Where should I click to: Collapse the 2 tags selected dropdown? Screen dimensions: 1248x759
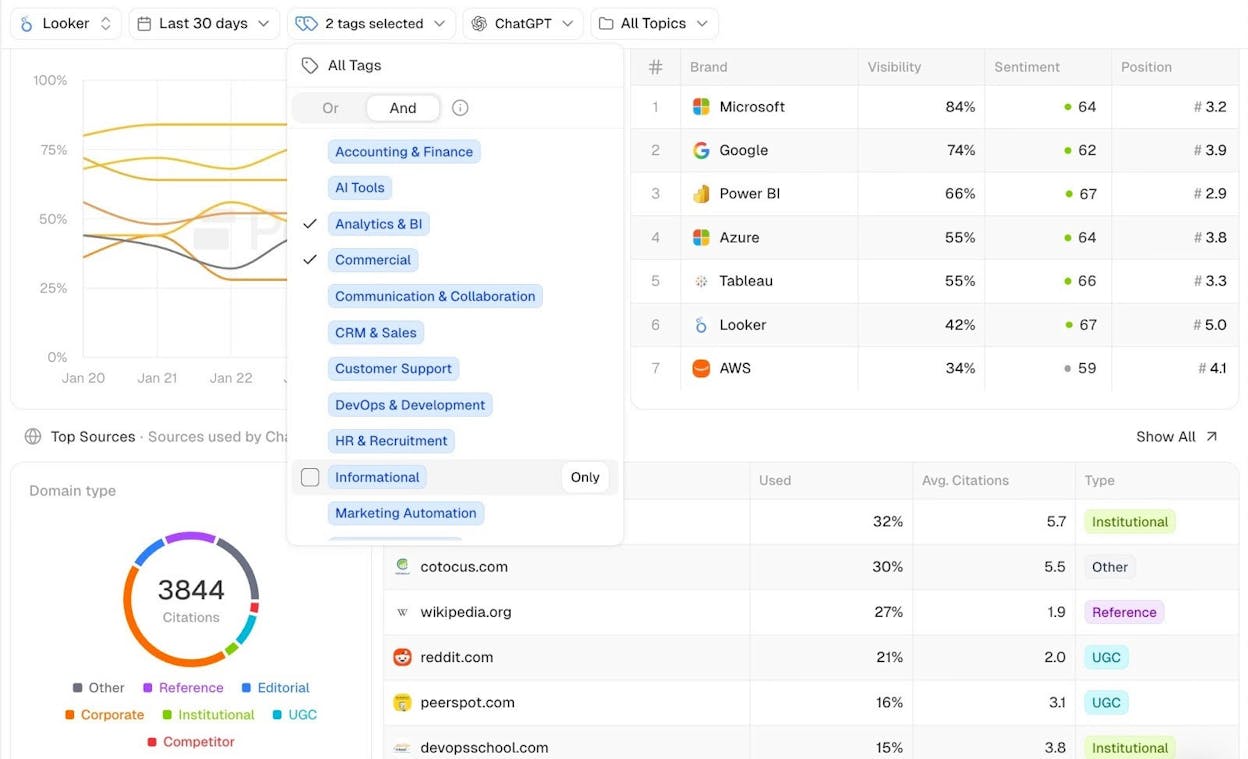click(x=371, y=23)
